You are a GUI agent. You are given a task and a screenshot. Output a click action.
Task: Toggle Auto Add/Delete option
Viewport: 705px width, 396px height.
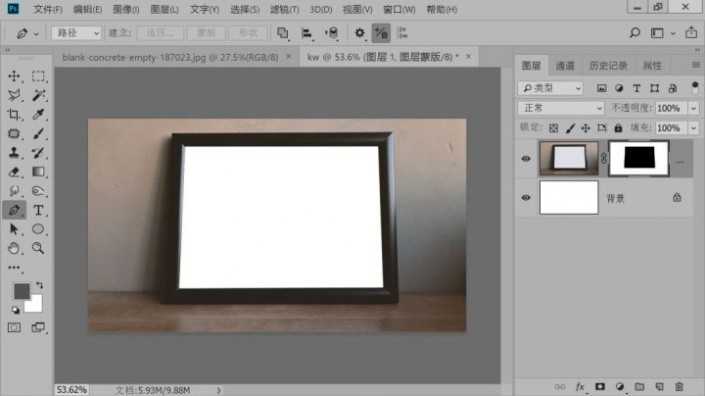[x=381, y=33]
